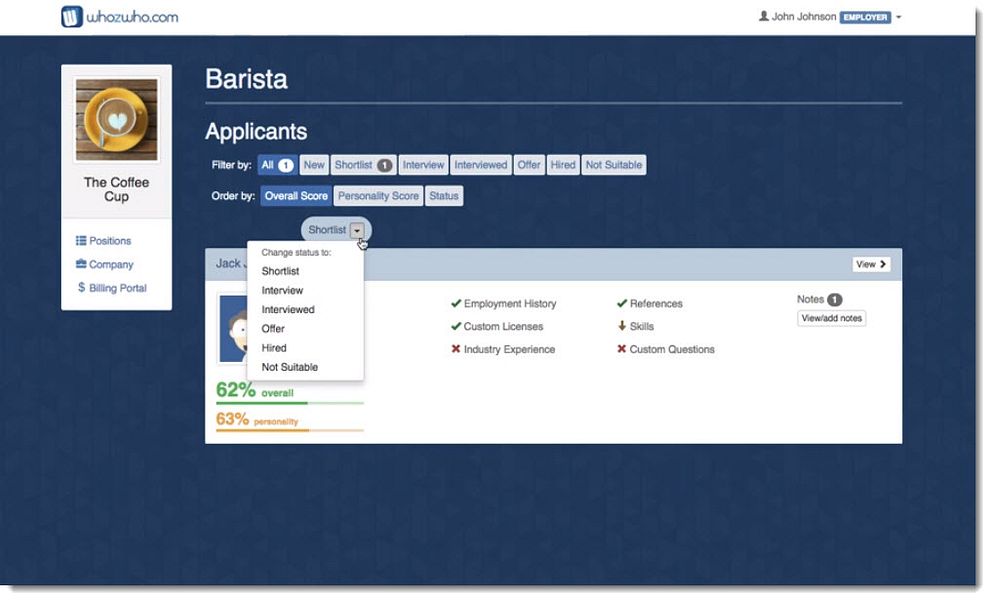Select Not Suitable from the status menu

pyautogui.click(x=290, y=368)
